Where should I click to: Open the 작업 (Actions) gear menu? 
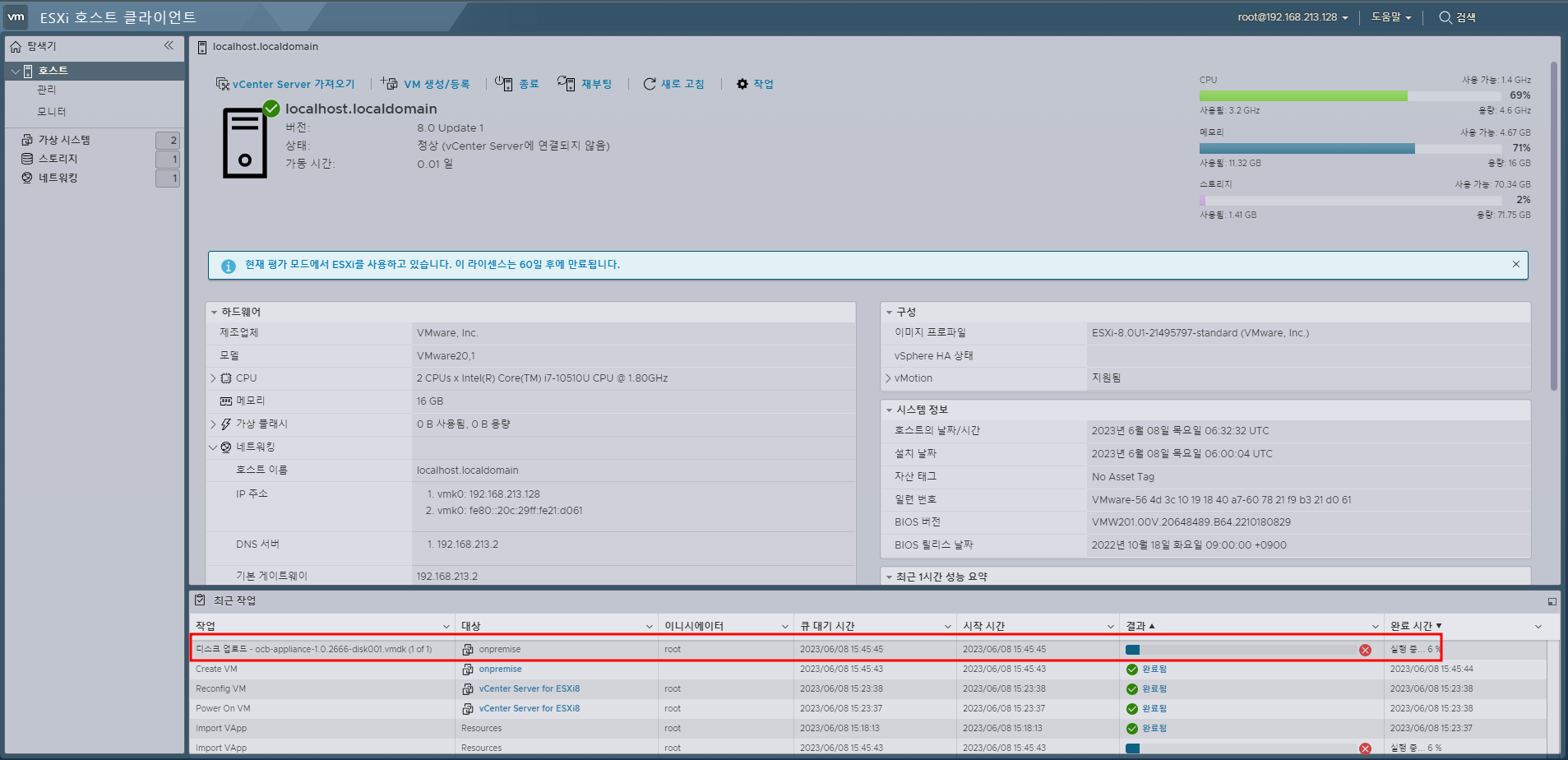coord(755,84)
